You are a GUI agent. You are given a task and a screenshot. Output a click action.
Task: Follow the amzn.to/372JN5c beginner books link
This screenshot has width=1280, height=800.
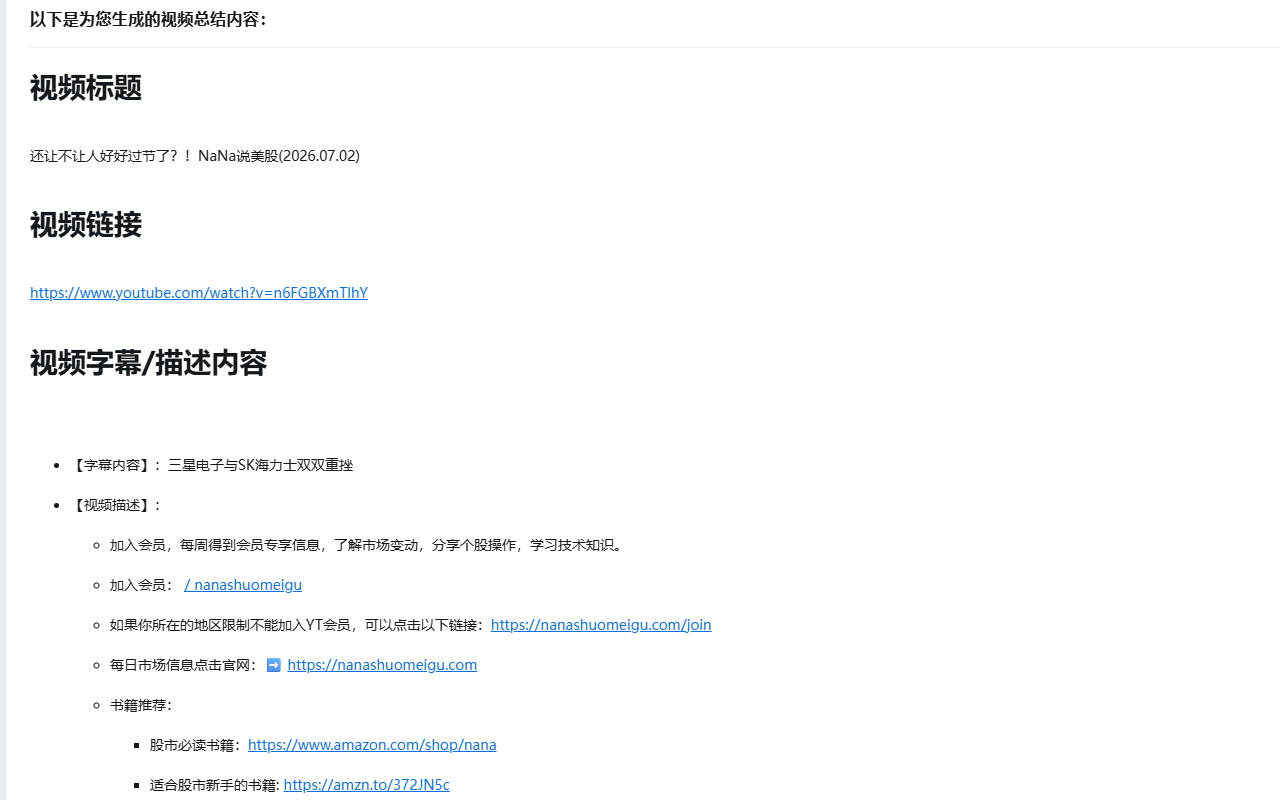point(367,785)
